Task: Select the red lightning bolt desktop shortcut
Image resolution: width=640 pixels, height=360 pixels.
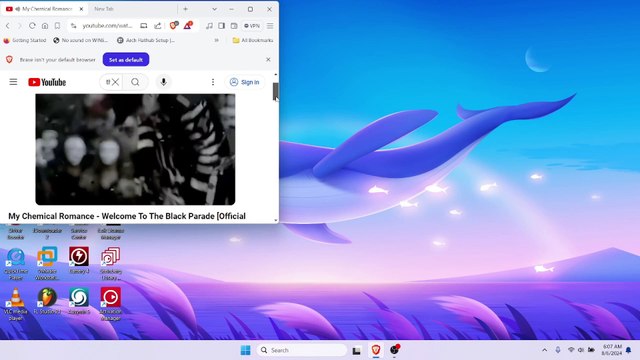Action: [x=79, y=260]
